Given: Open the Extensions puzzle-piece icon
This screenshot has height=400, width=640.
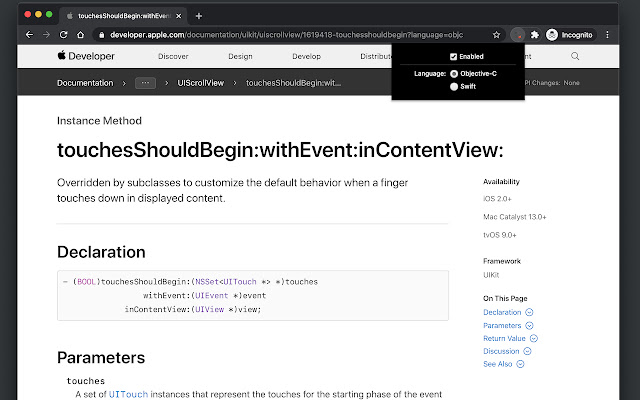Looking at the screenshot, I should pyautogui.click(x=535, y=35).
